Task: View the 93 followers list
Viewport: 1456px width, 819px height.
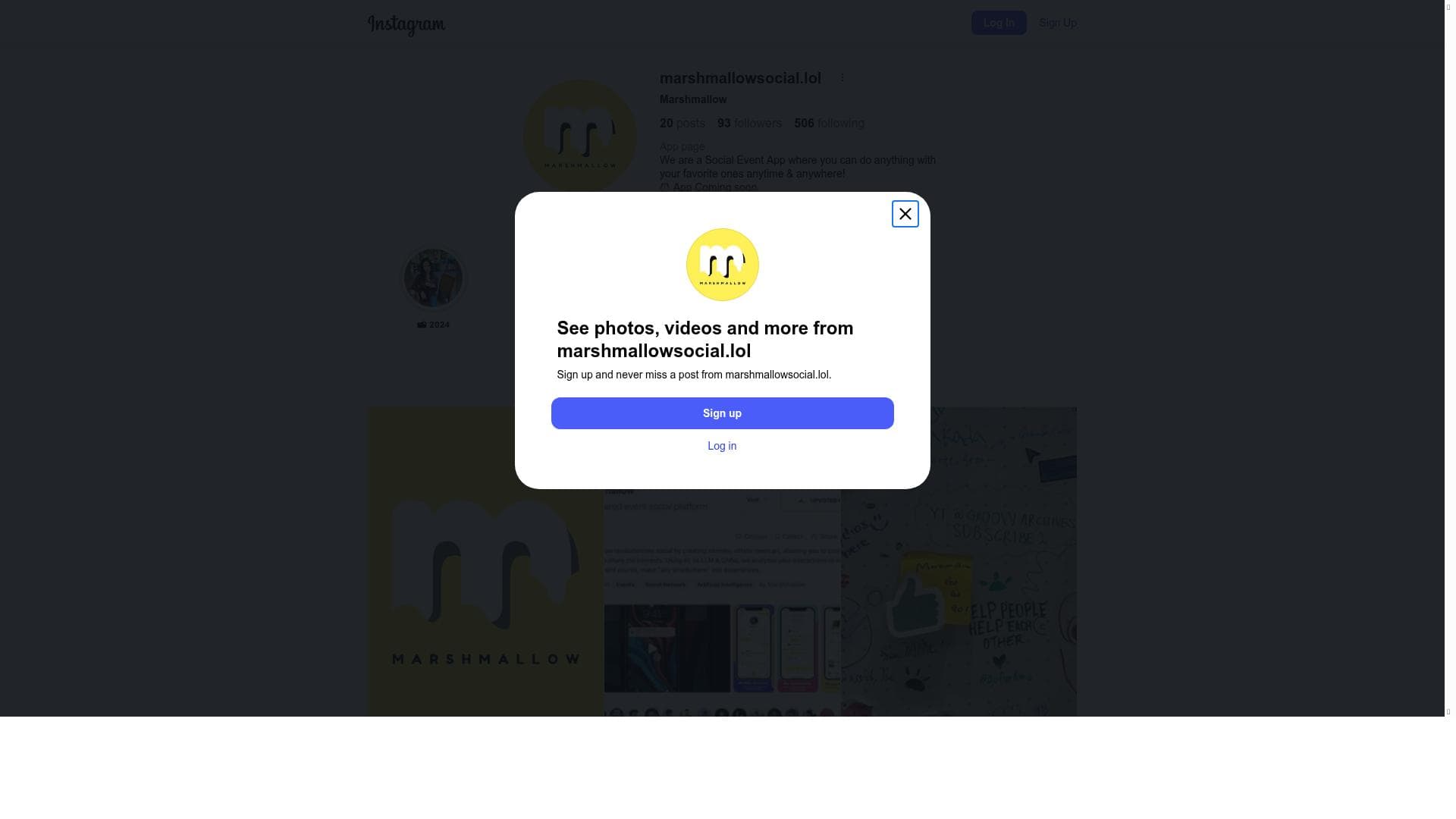Action: click(749, 123)
